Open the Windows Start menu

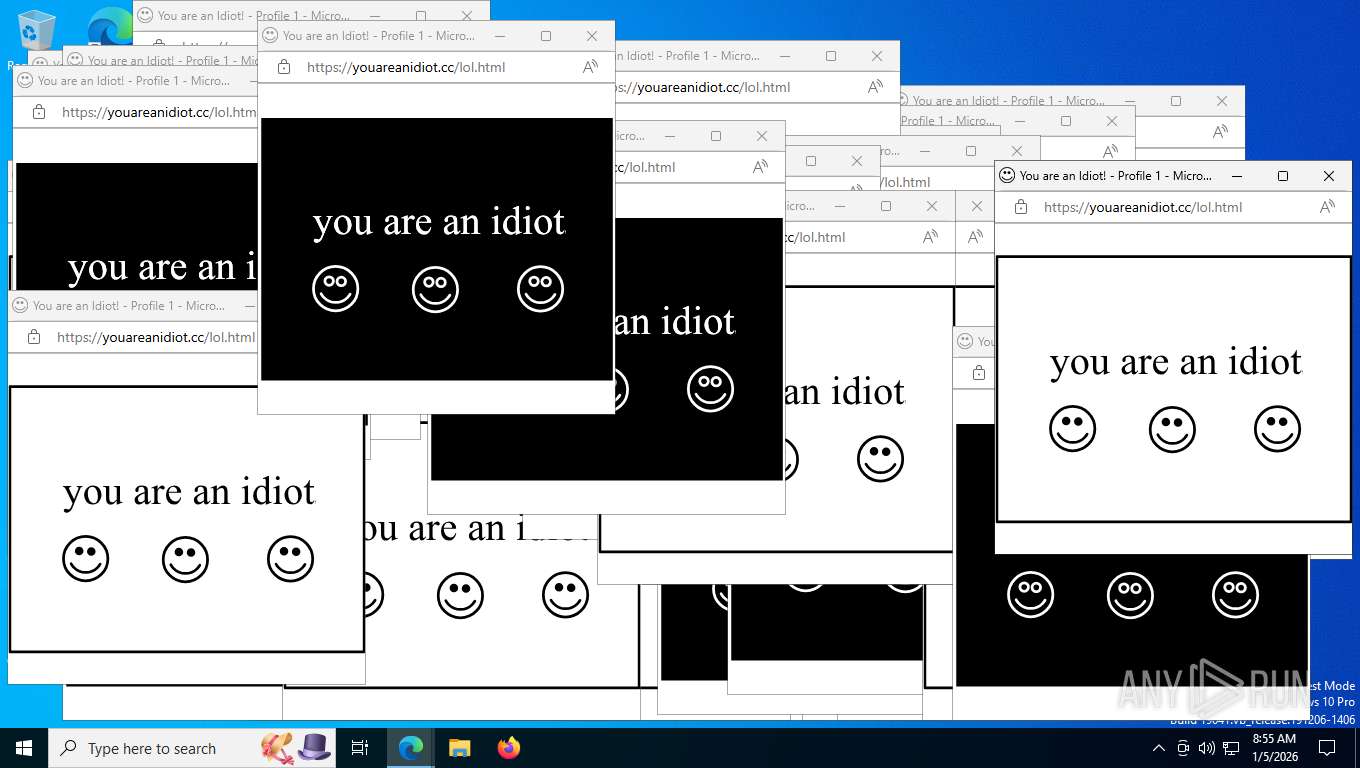coord(24,748)
